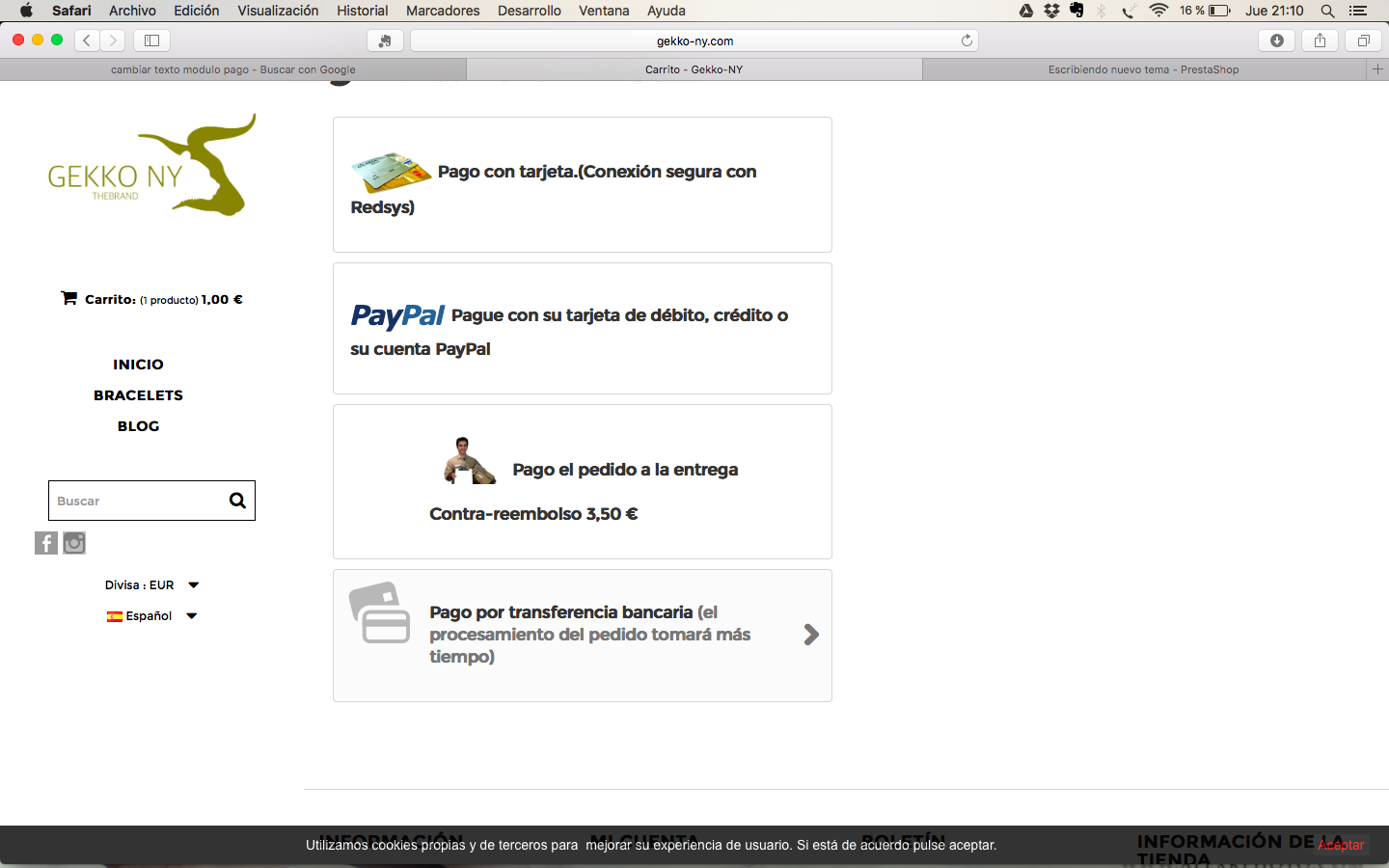Open the Historial menu
This screenshot has height=868, width=1389.
pos(363,11)
